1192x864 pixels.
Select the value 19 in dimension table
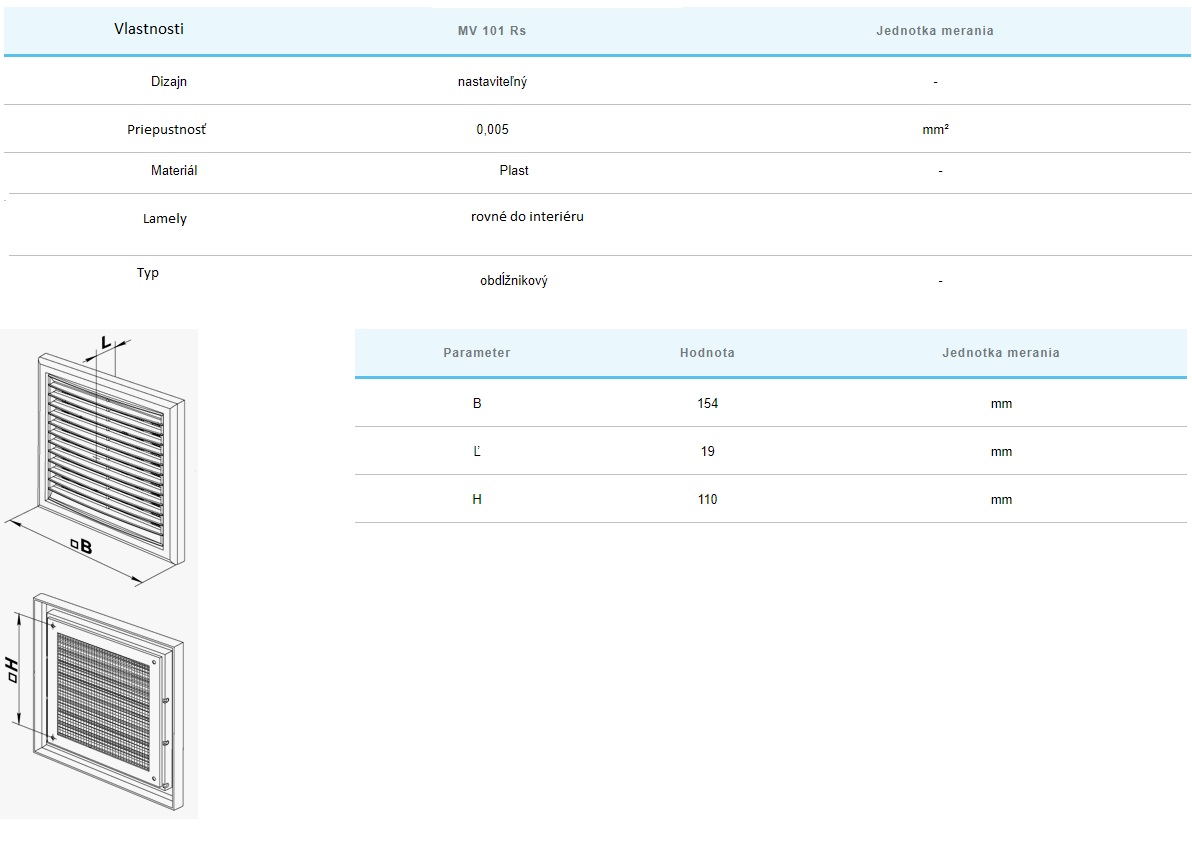pyautogui.click(x=708, y=452)
